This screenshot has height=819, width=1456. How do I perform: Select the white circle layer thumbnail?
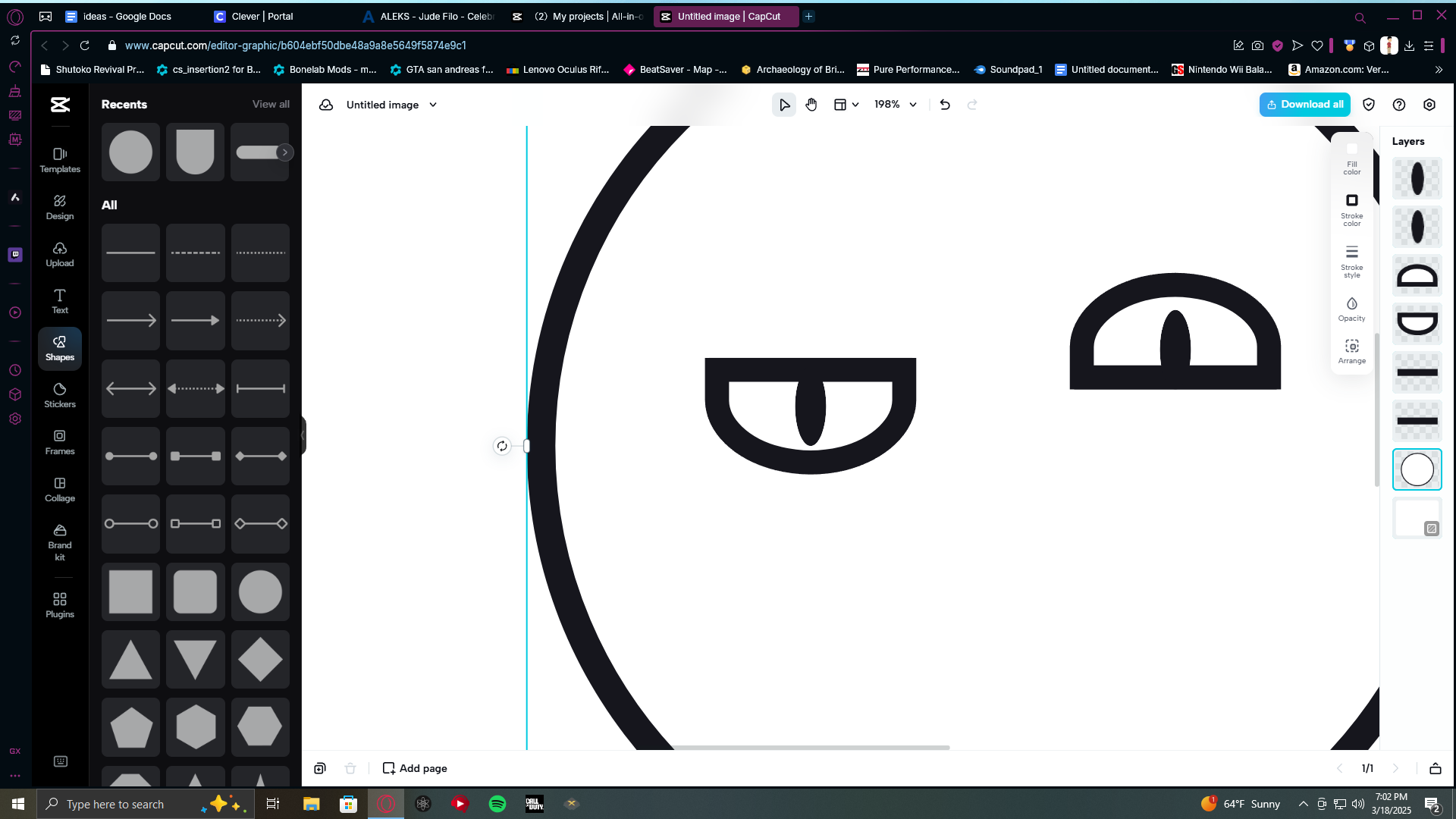(1417, 469)
